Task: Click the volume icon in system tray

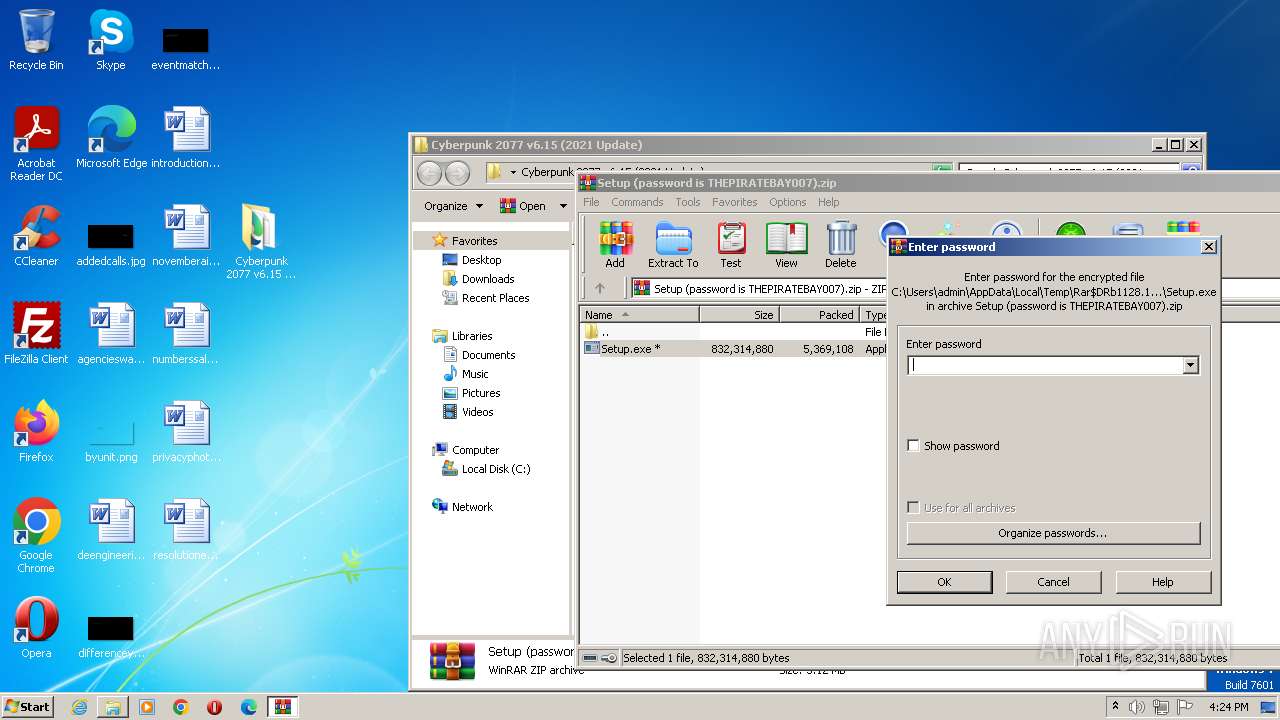Action: 1137,707
